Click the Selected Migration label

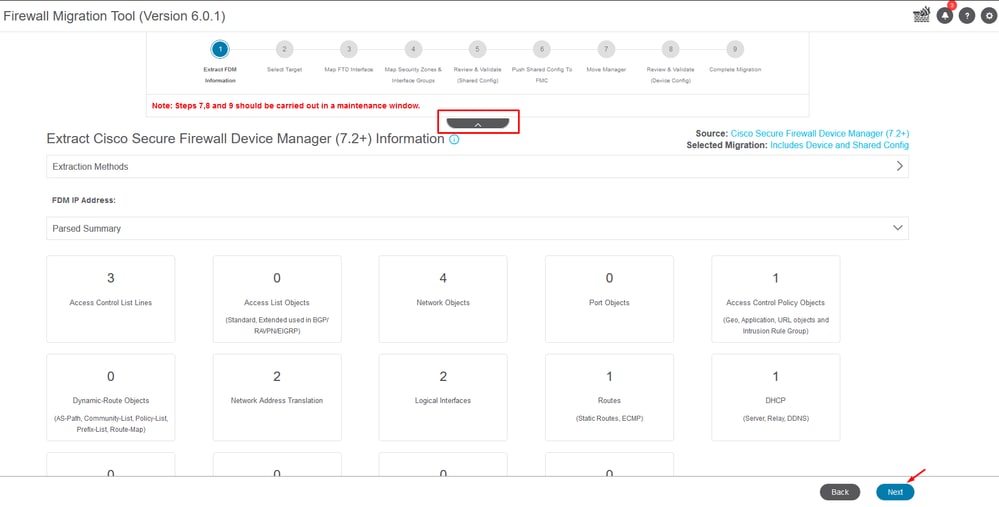click(x=727, y=145)
